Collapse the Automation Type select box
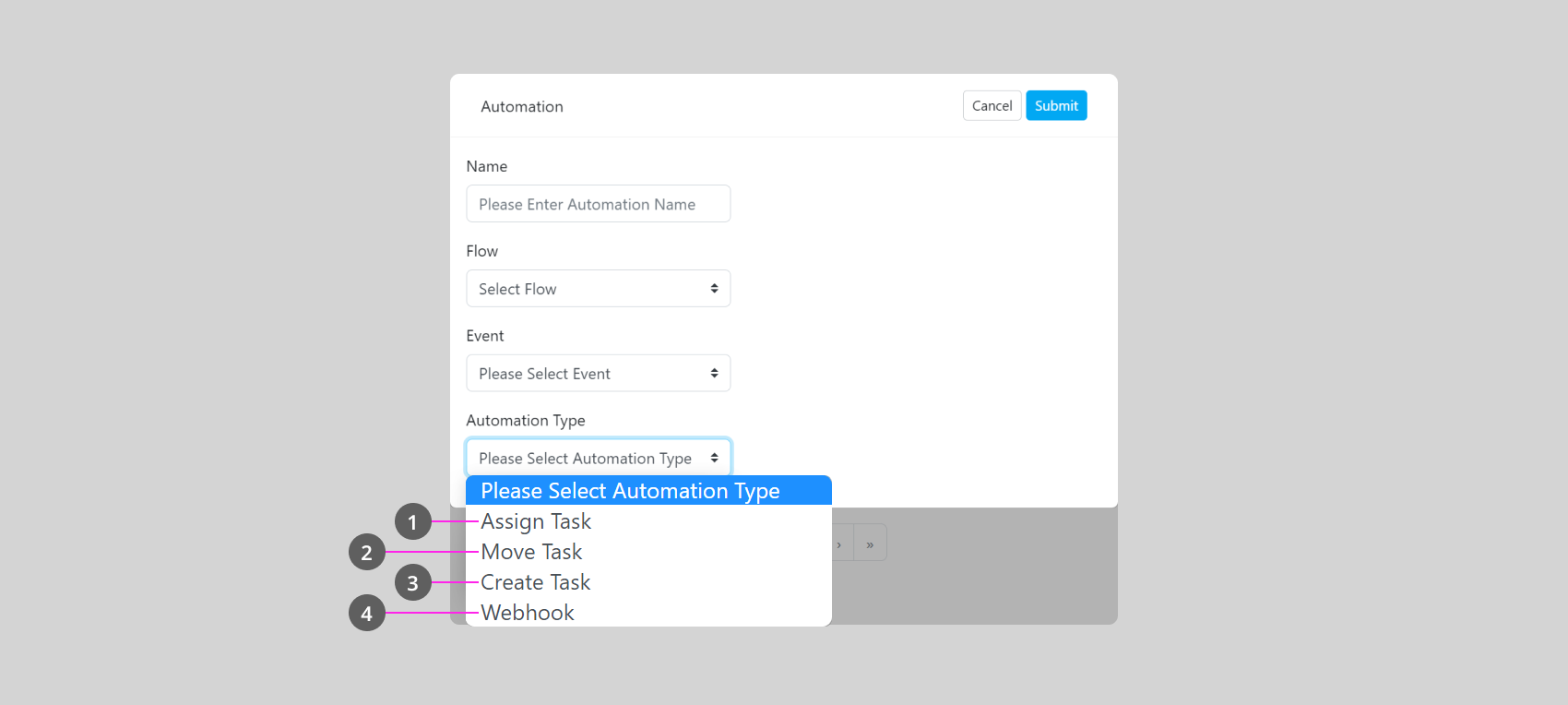Image resolution: width=1568 pixels, height=705 pixels. point(598,458)
